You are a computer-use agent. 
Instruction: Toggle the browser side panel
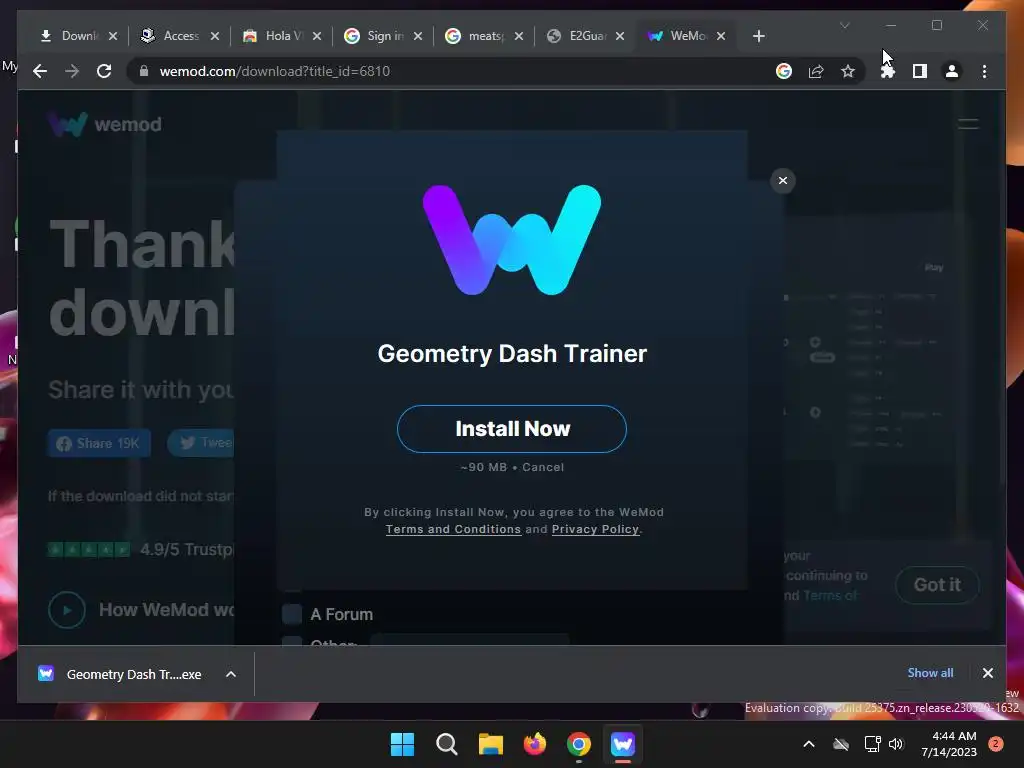pyautogui.click(x=920, y=71)
